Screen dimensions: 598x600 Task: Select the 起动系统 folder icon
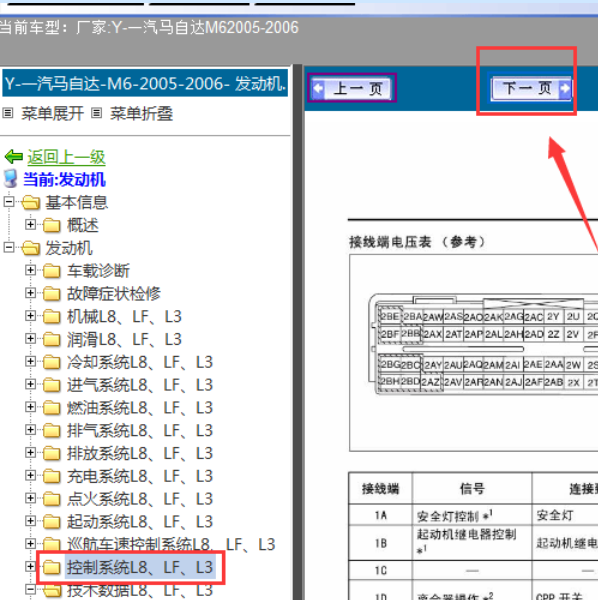52,522
